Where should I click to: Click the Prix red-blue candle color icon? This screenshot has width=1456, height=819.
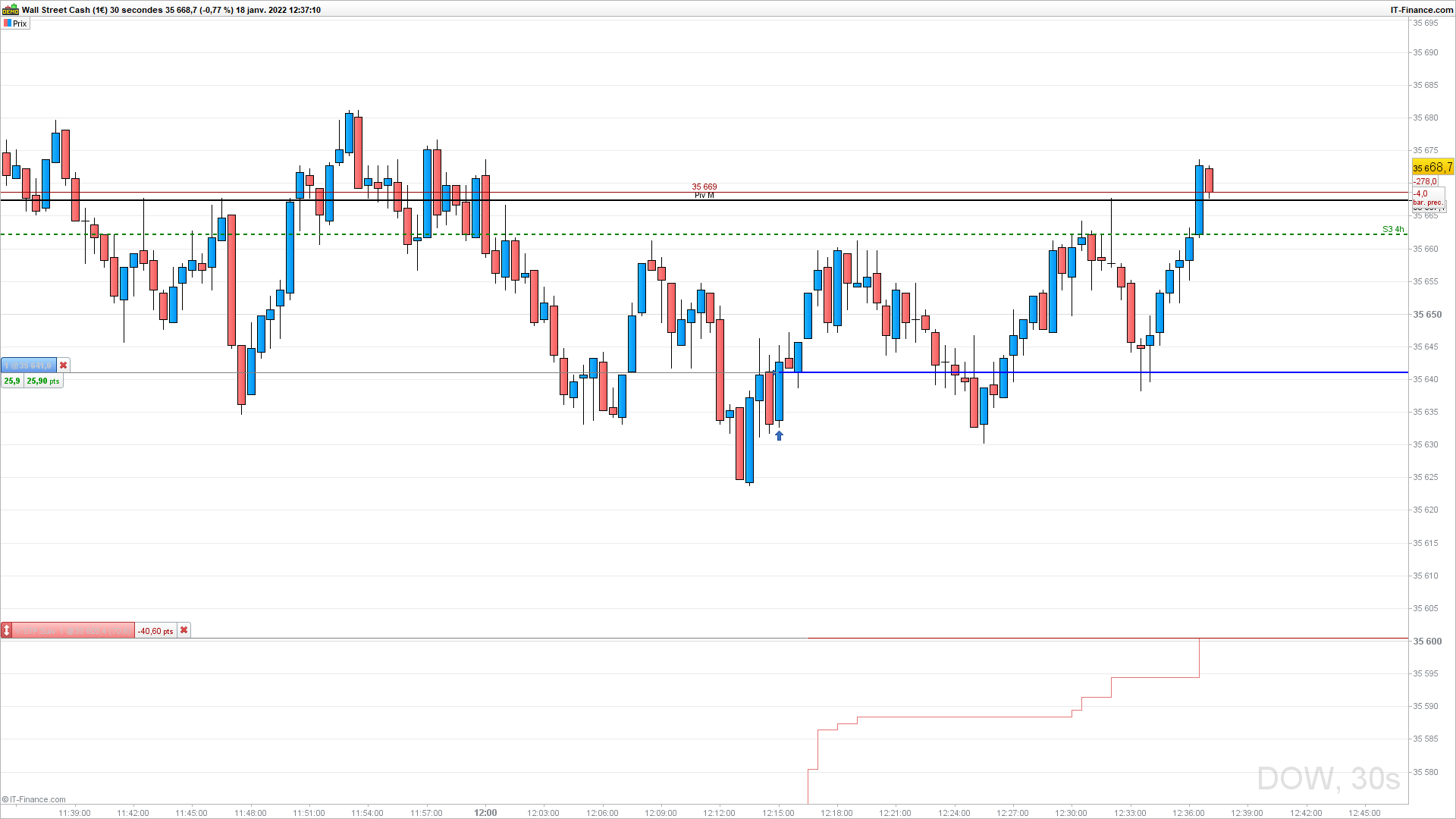[7, 24]
